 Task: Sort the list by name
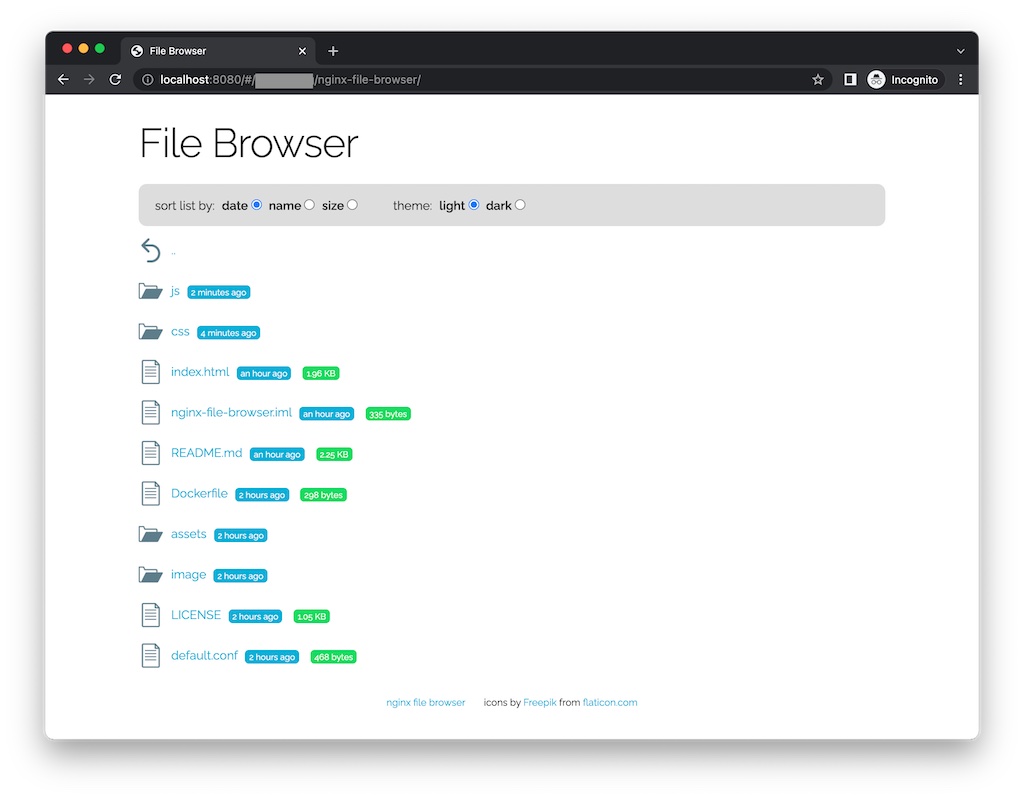pos(310,205)
